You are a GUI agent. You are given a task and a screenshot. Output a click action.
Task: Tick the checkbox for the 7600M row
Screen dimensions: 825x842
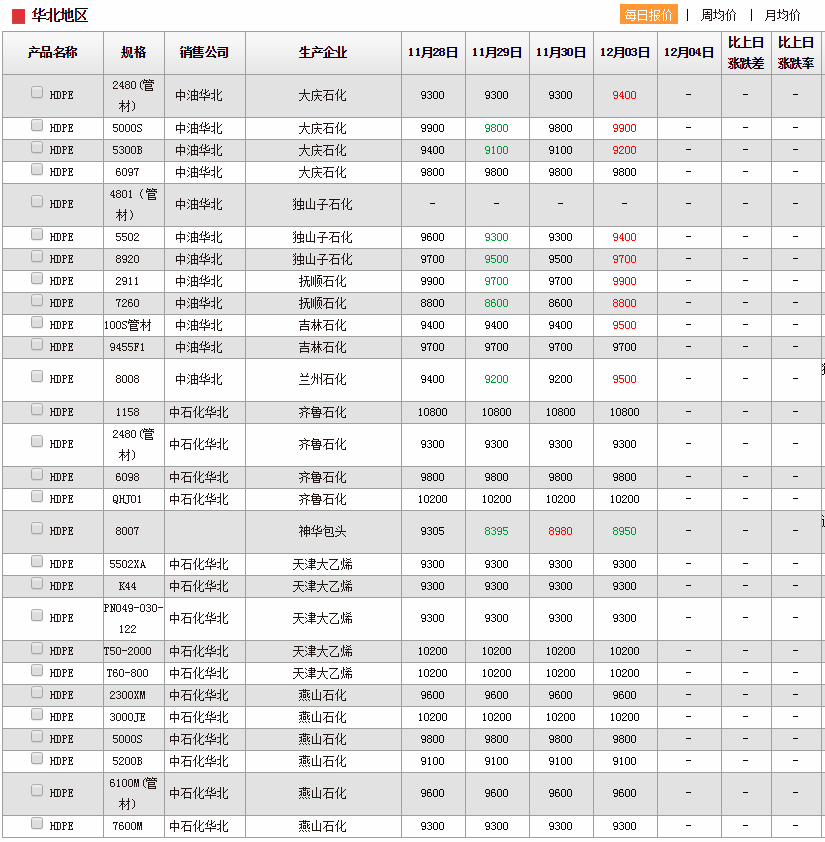pos(37,824)
